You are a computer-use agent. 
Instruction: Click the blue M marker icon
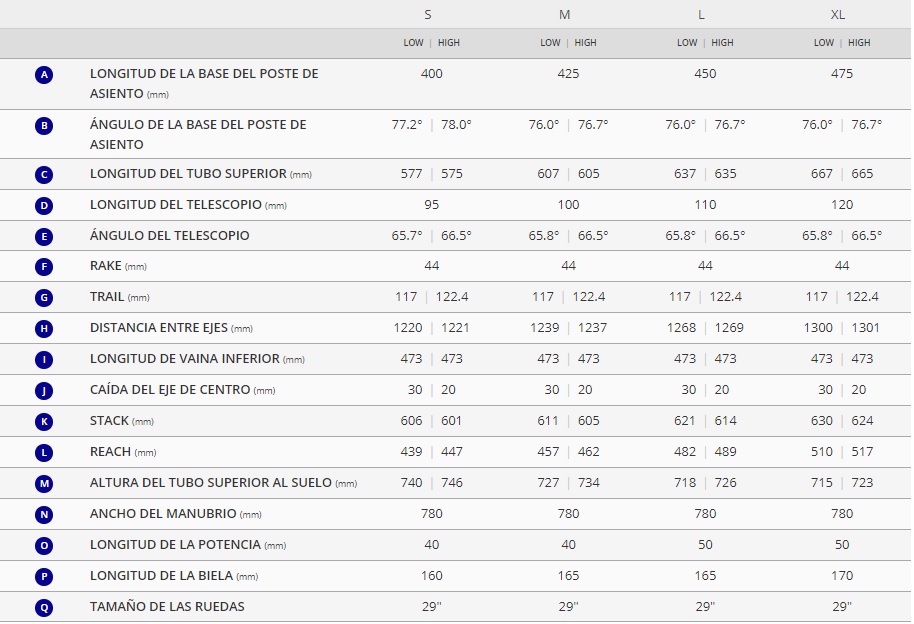coord(44,483)
